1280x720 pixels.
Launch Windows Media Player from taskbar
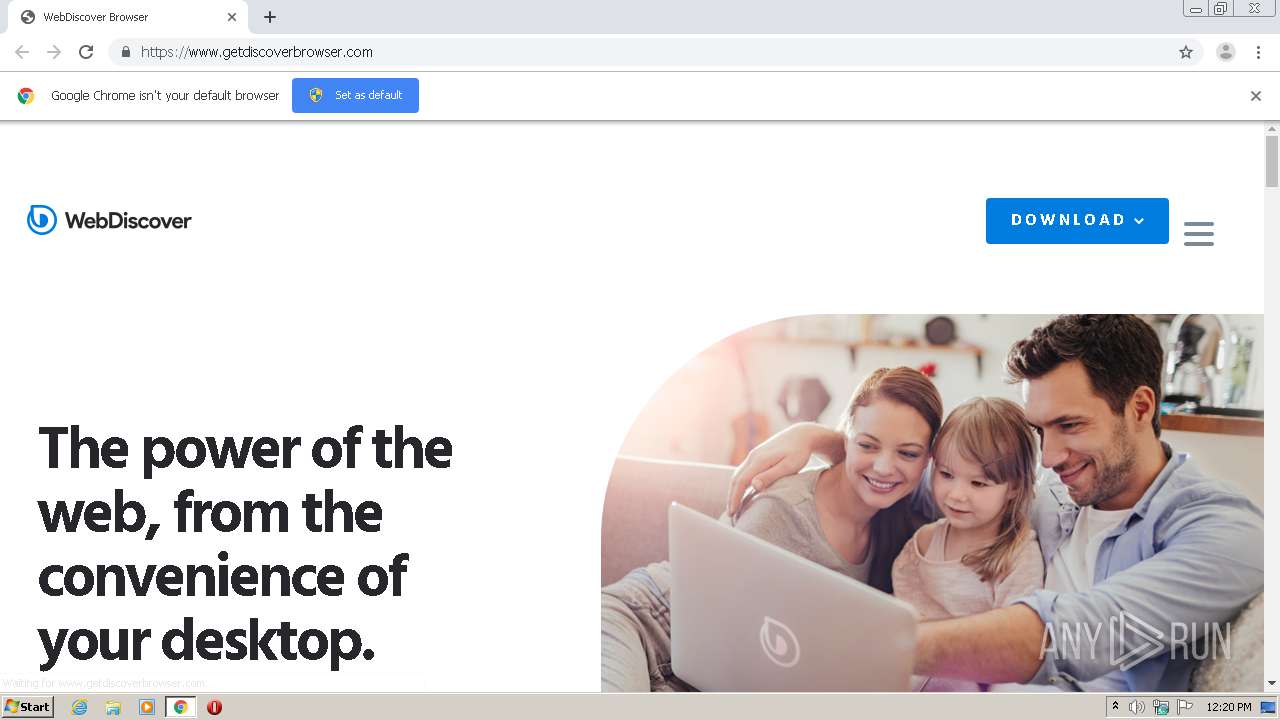point(147,707)
